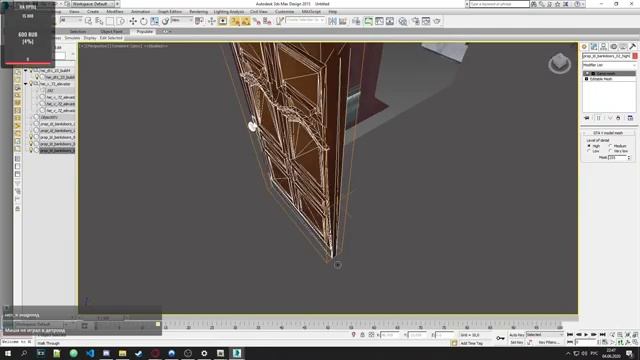Click the Select by Name icon
Screen dimensions: 640x360
[x=99, y=21]
